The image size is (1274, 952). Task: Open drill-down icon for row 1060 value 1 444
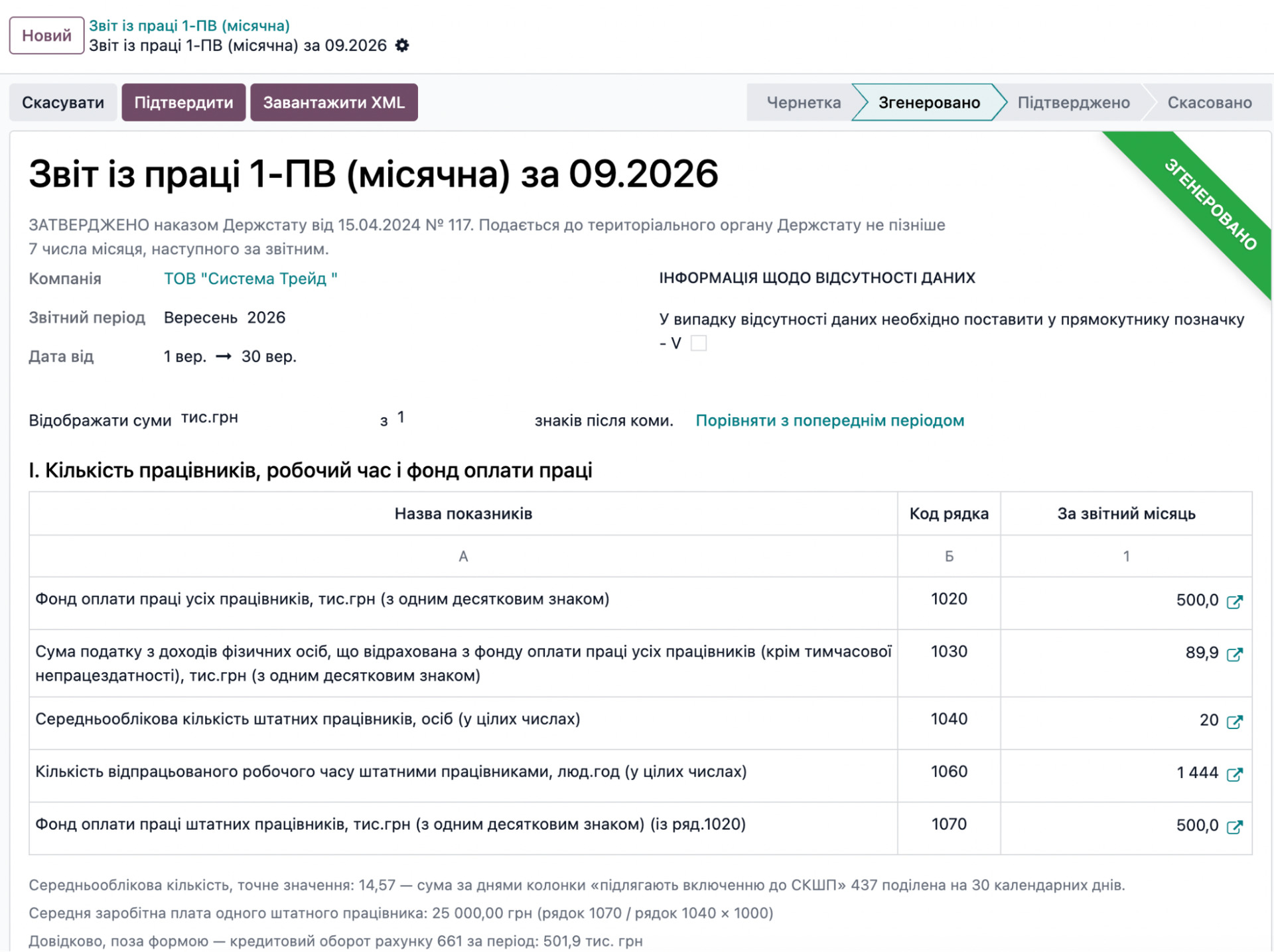click(1234, 774)
